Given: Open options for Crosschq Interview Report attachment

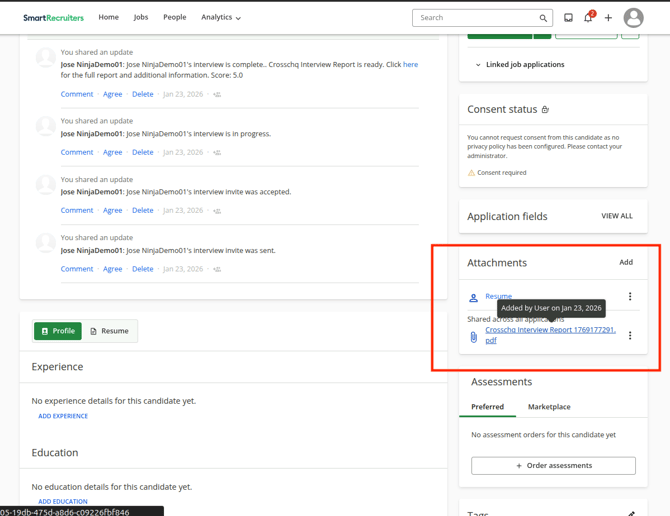Looking at the screenshot, I should click(630, 335).
